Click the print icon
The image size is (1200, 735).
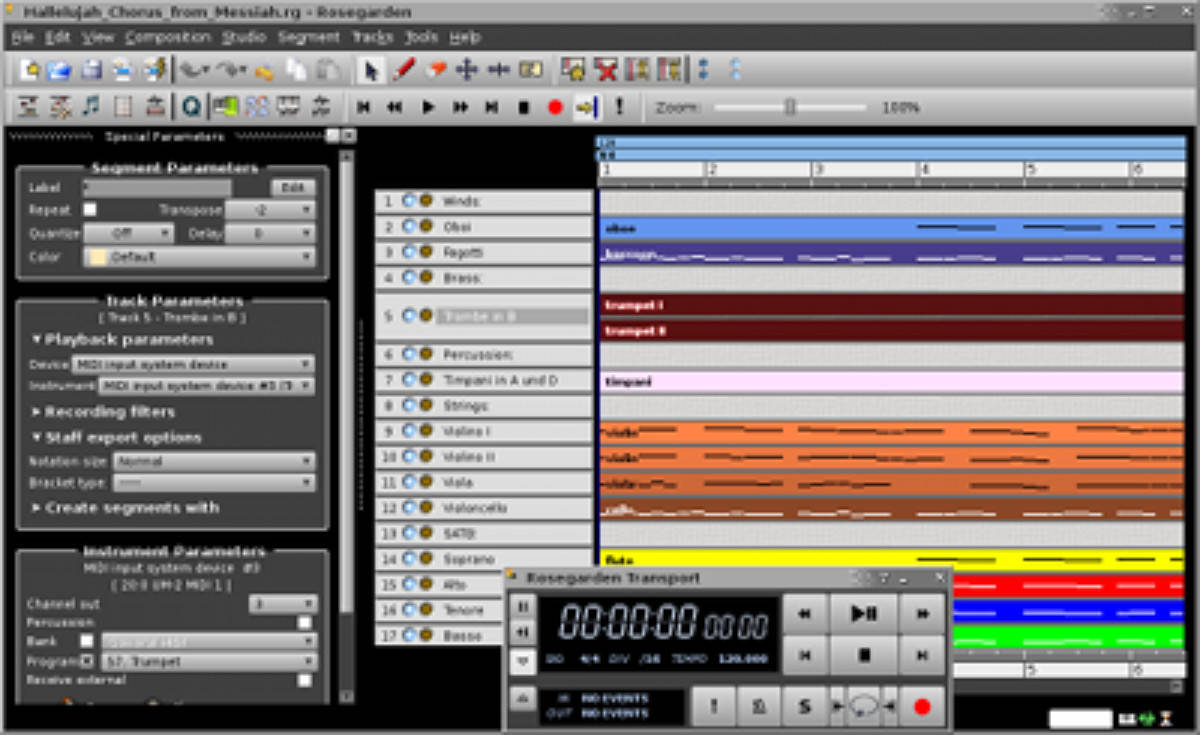pos(122,70)
